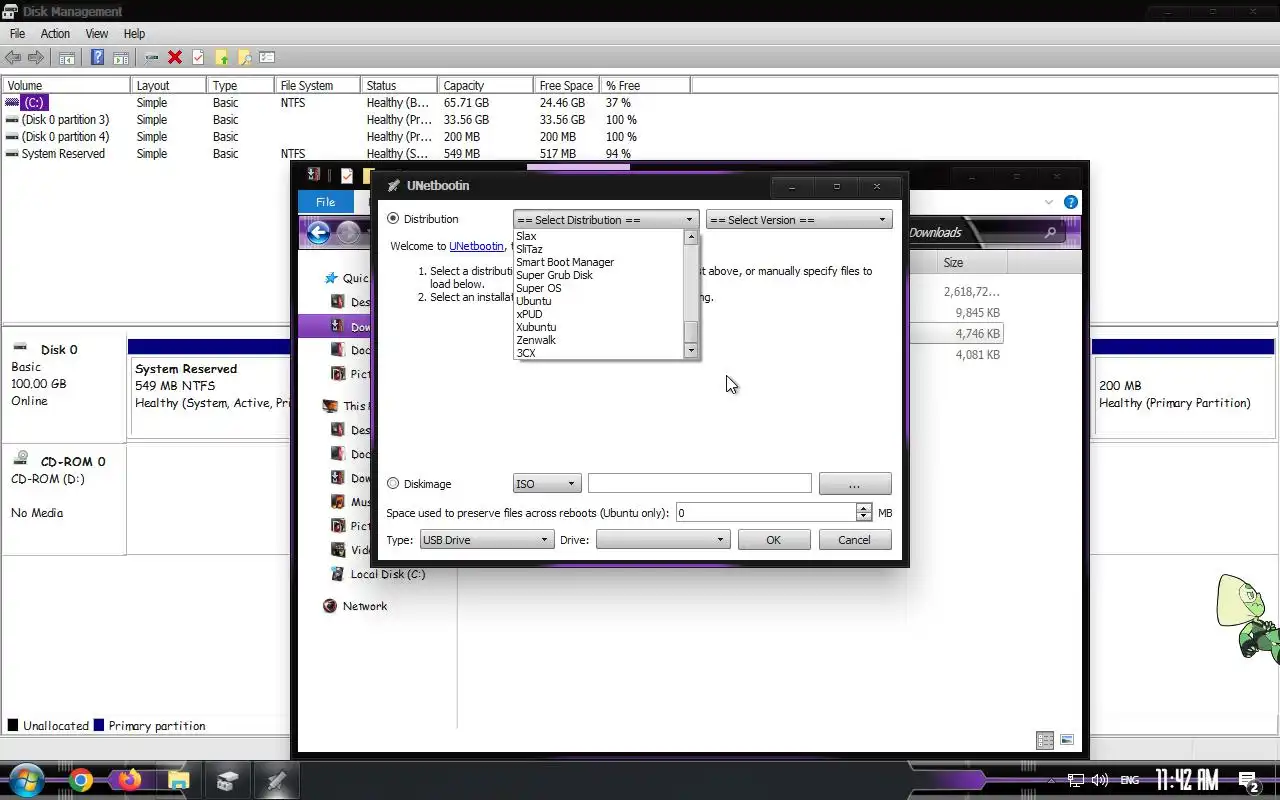The image size is (1280, 800).
Task: Click distribution list scrollbar down arrow
Action: point(690,351)
